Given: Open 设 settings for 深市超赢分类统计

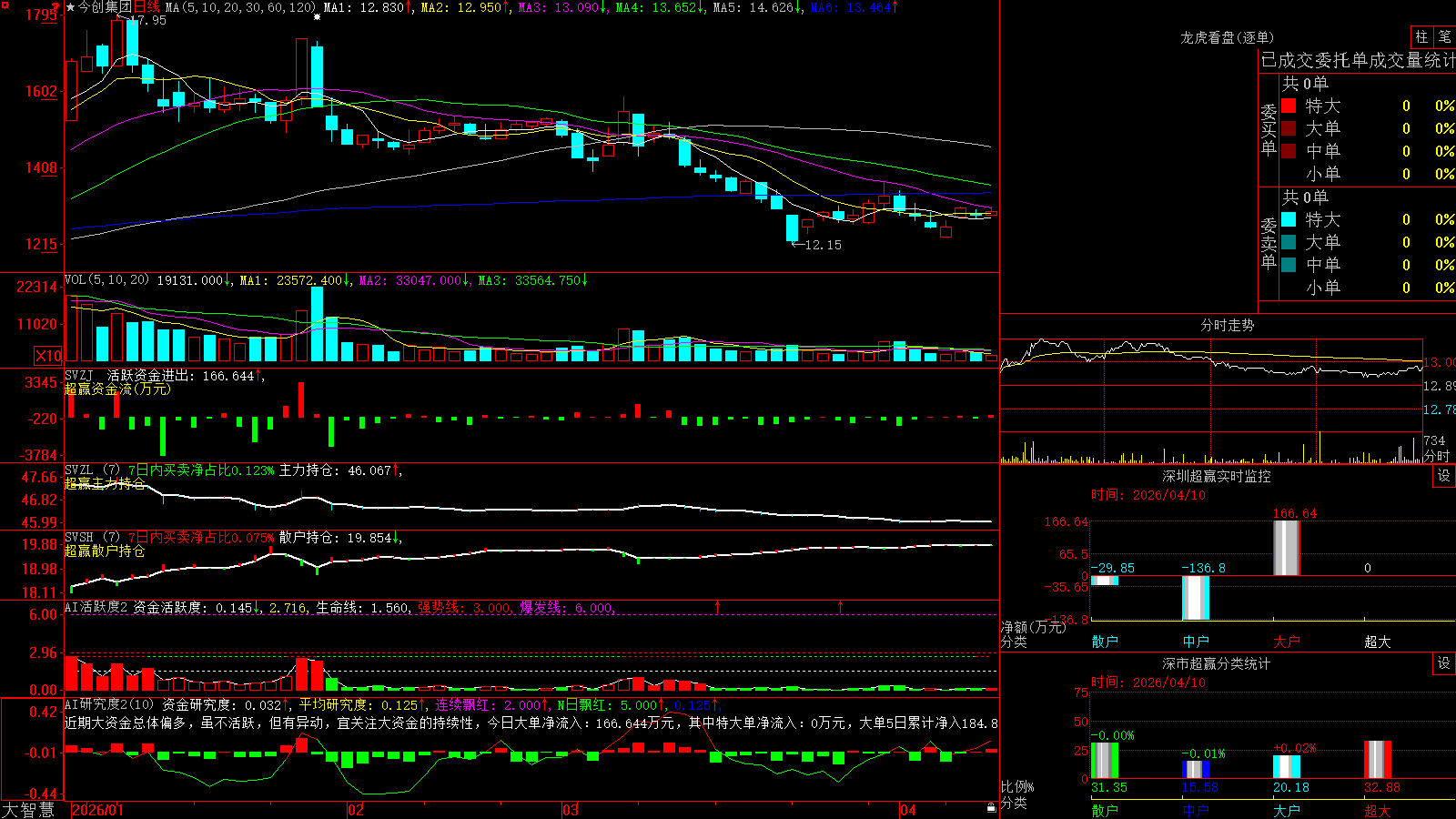Looking at the screenshot, I should (1444, 663).
